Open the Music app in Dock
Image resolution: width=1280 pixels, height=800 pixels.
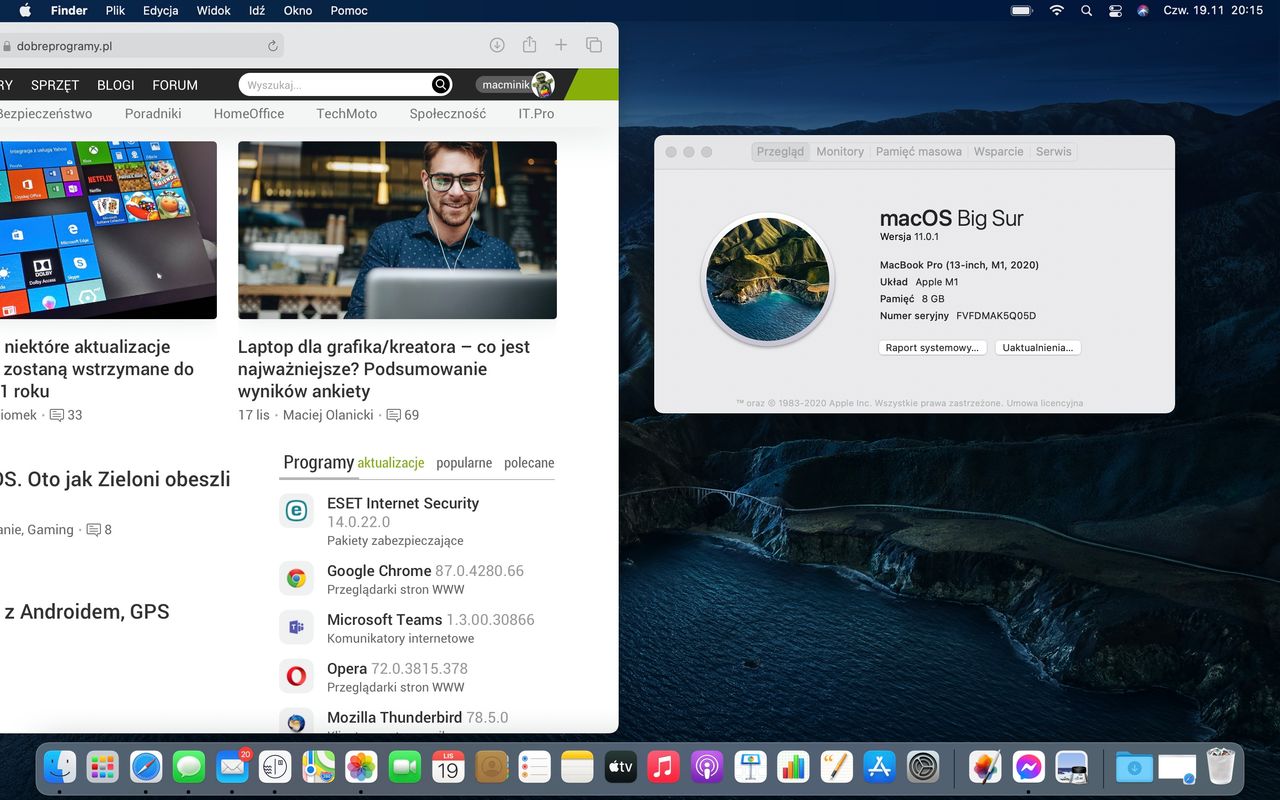pyautogui.click(x=663, y=767)
